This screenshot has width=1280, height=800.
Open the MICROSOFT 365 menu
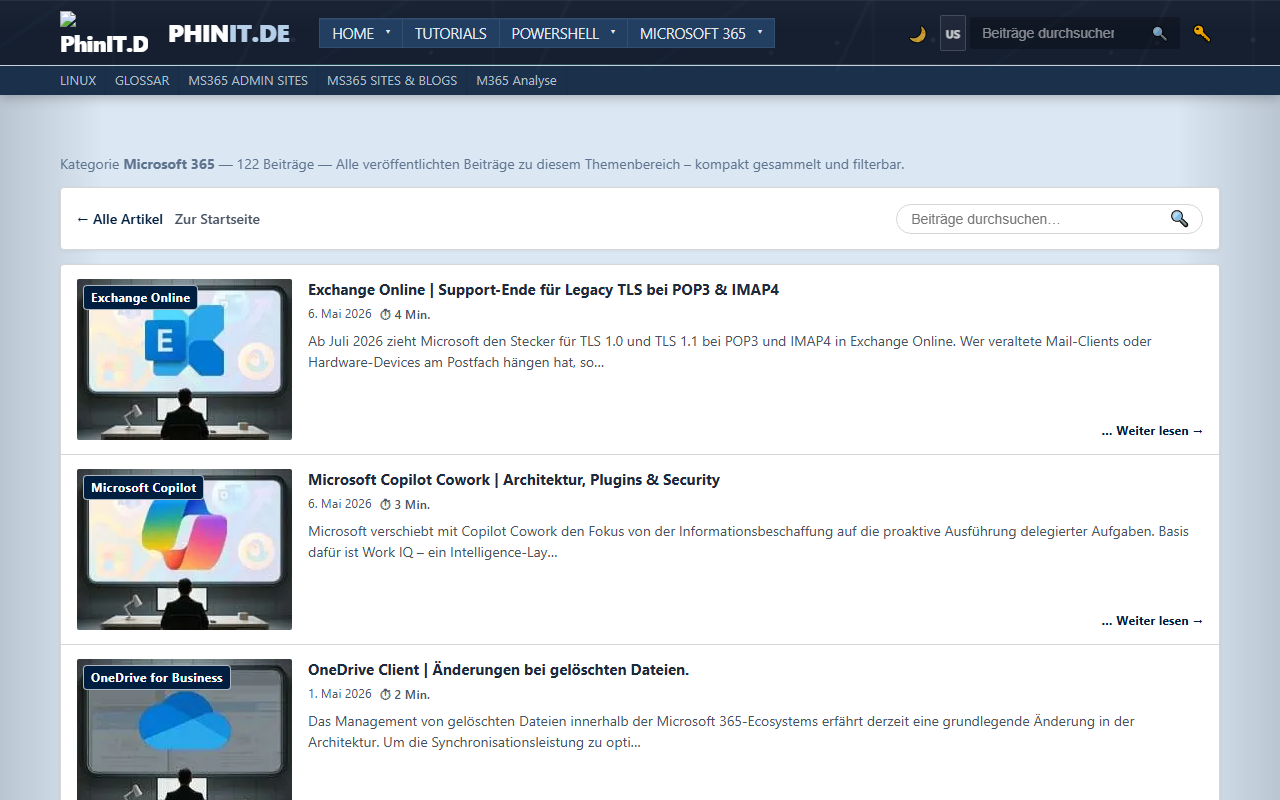click(x=693, y=33)
